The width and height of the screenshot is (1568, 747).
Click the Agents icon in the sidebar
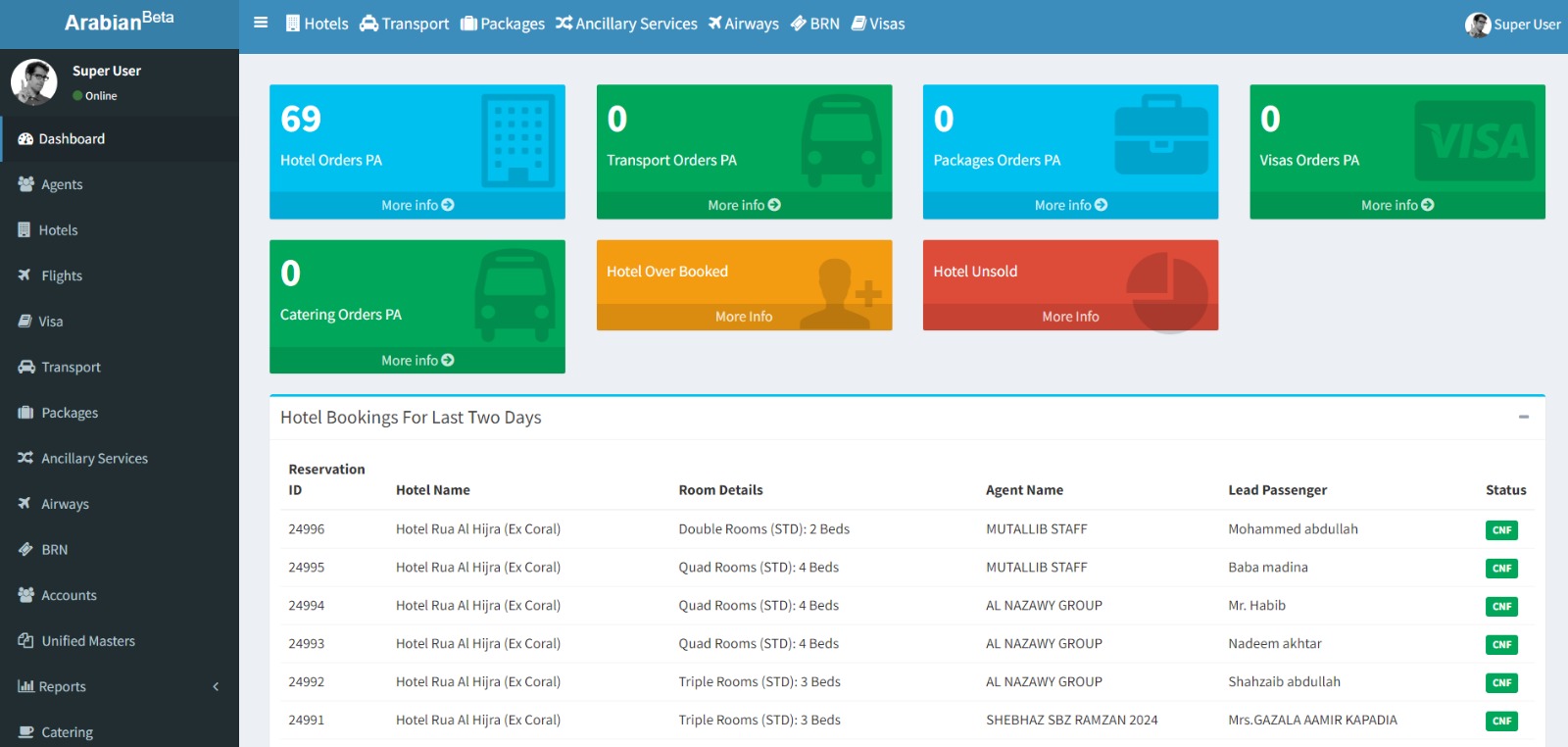pos(26,184)
